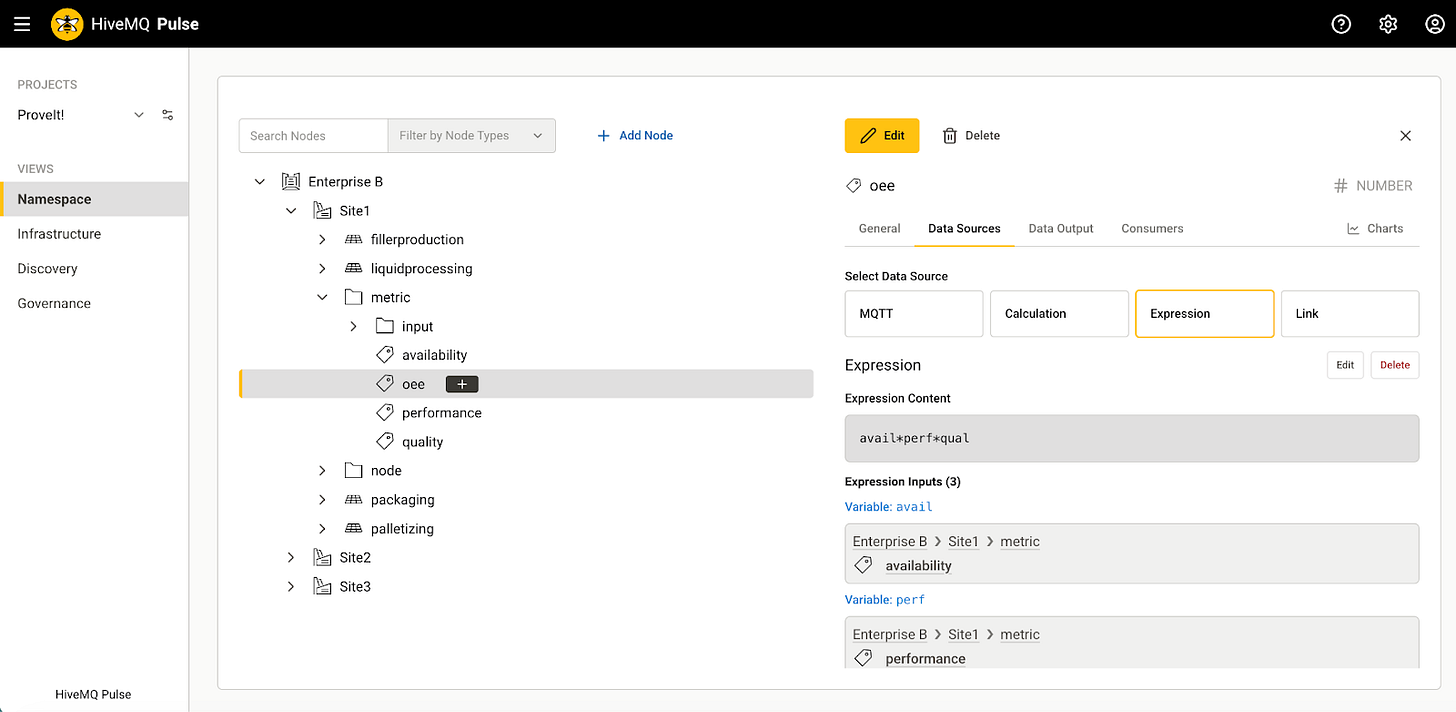Close the oee detail panel
This screenshot has width=1456, height=712.
click(x=1405, y=136)
